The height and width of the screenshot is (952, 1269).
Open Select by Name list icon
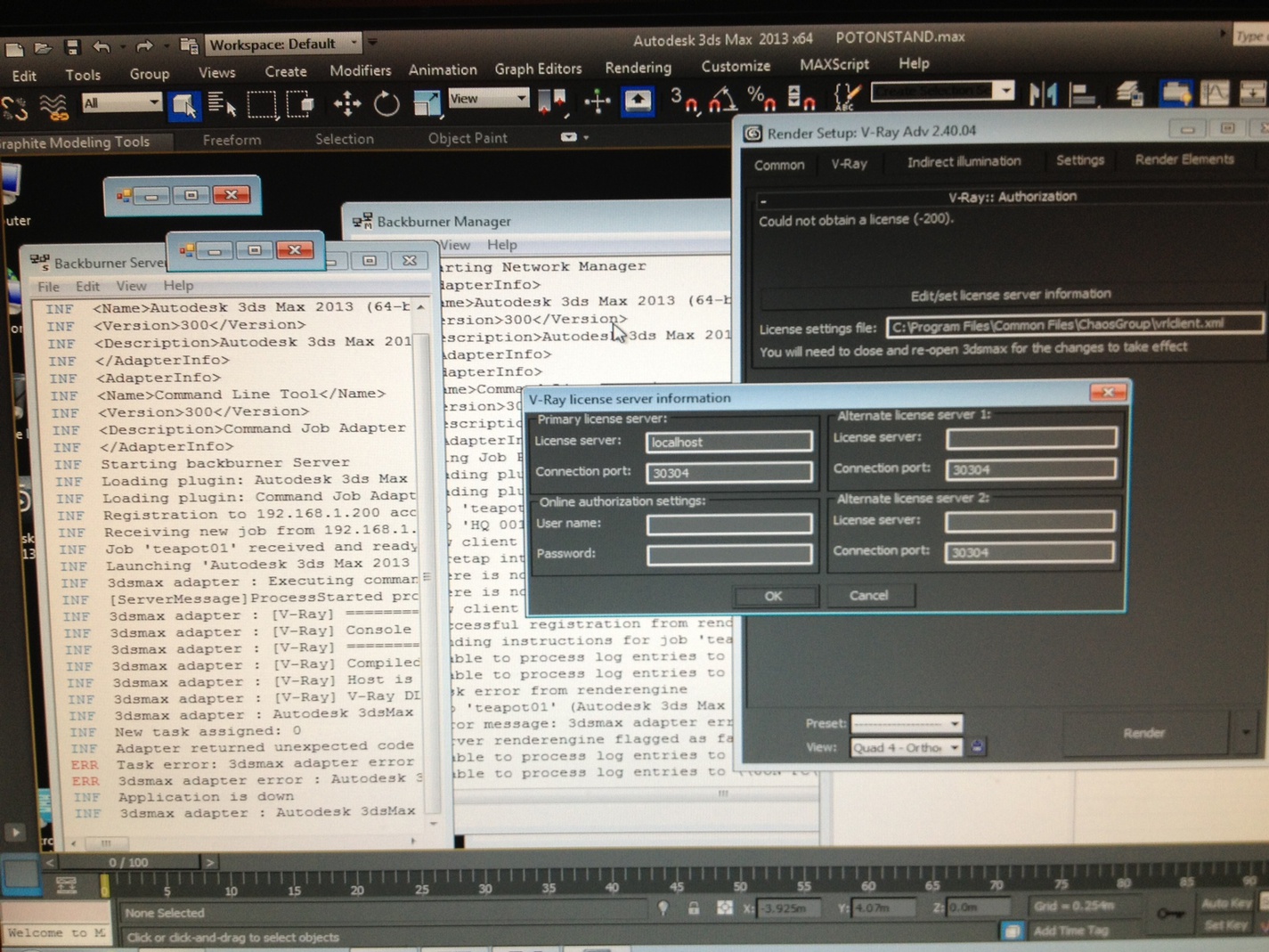point(222,104)
